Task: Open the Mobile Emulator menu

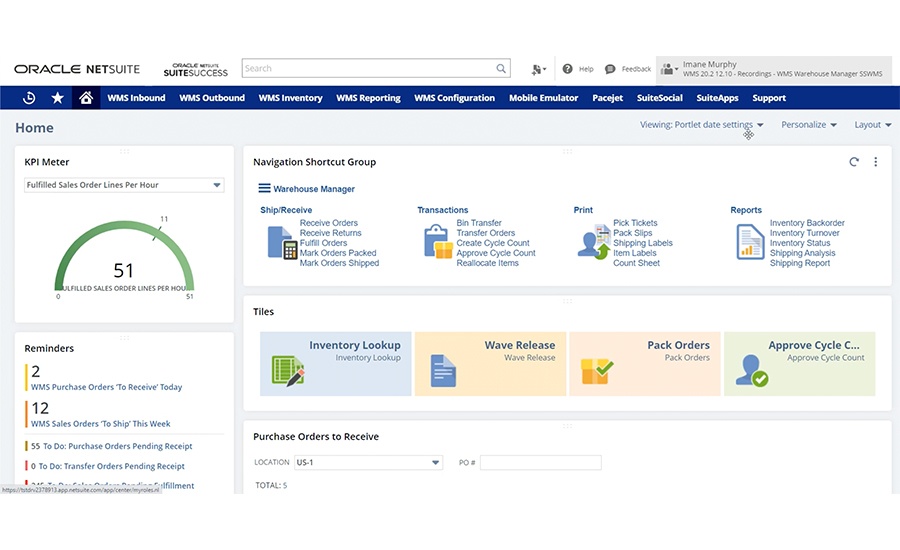Action: coord(544,98)
